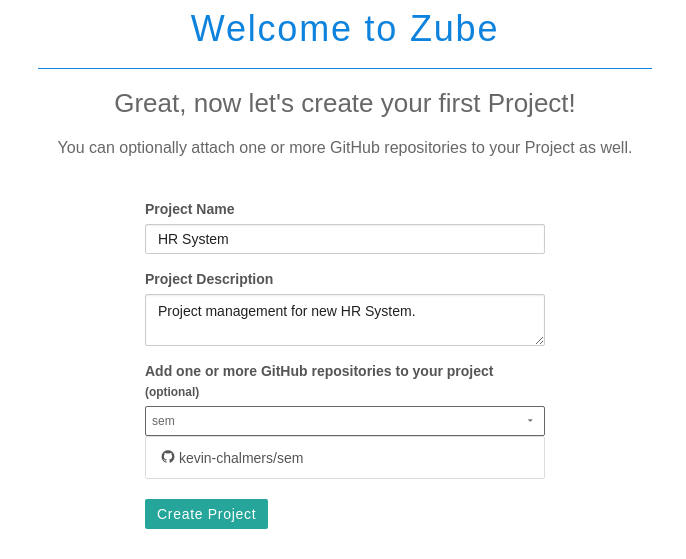Click 'Great, now let's create your first Project!' heading

(344, 103)
